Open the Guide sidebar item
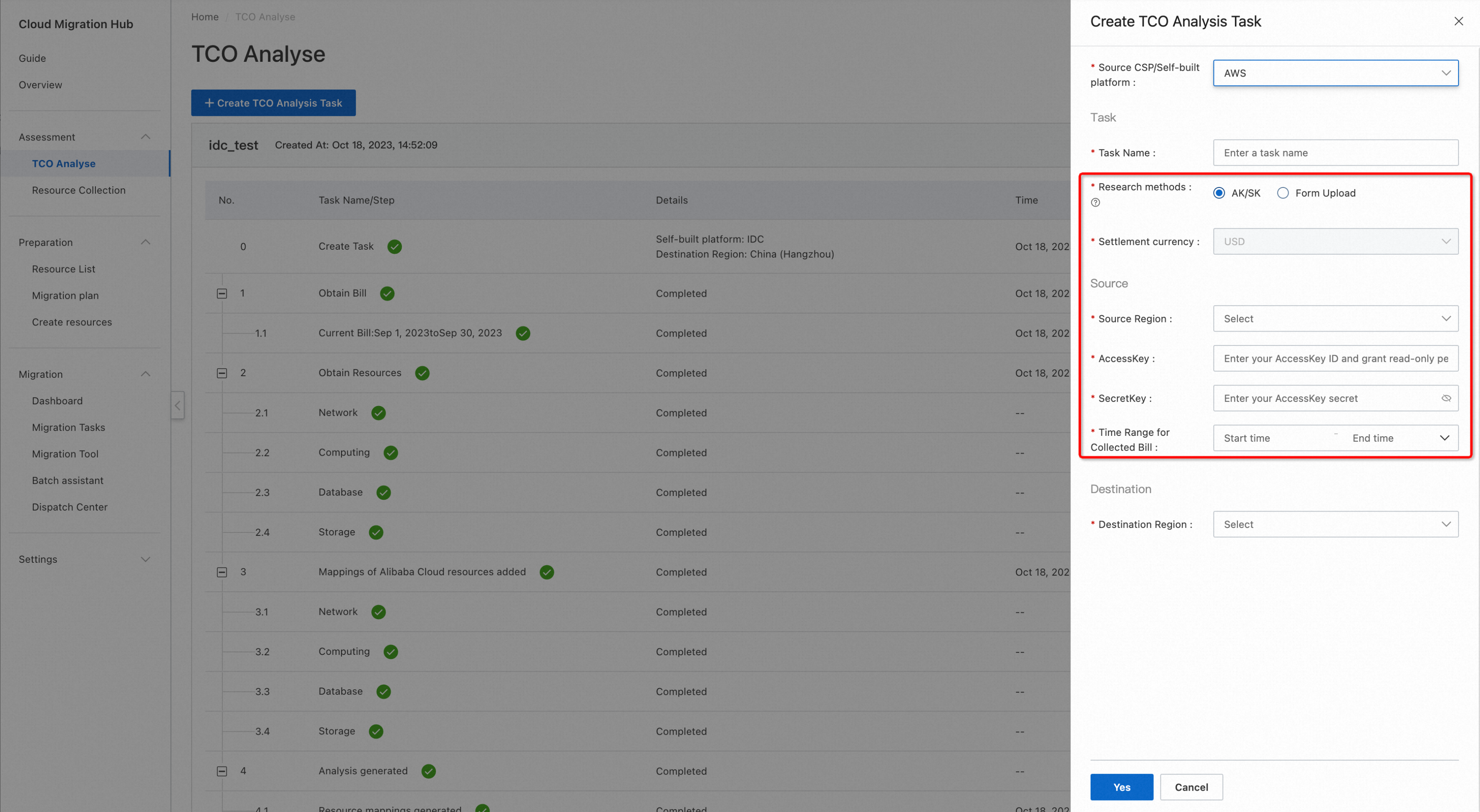This screenshot has height=812, width=1480. point(32,58)
